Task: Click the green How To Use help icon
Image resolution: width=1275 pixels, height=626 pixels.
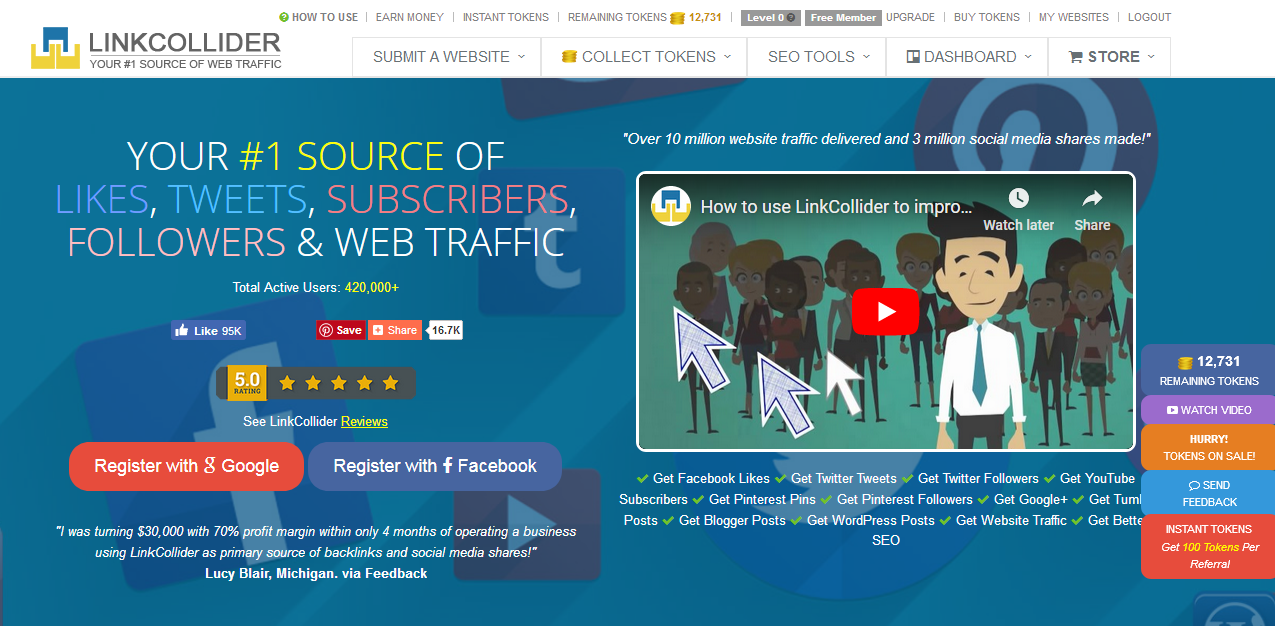Action: coord(284,17)
